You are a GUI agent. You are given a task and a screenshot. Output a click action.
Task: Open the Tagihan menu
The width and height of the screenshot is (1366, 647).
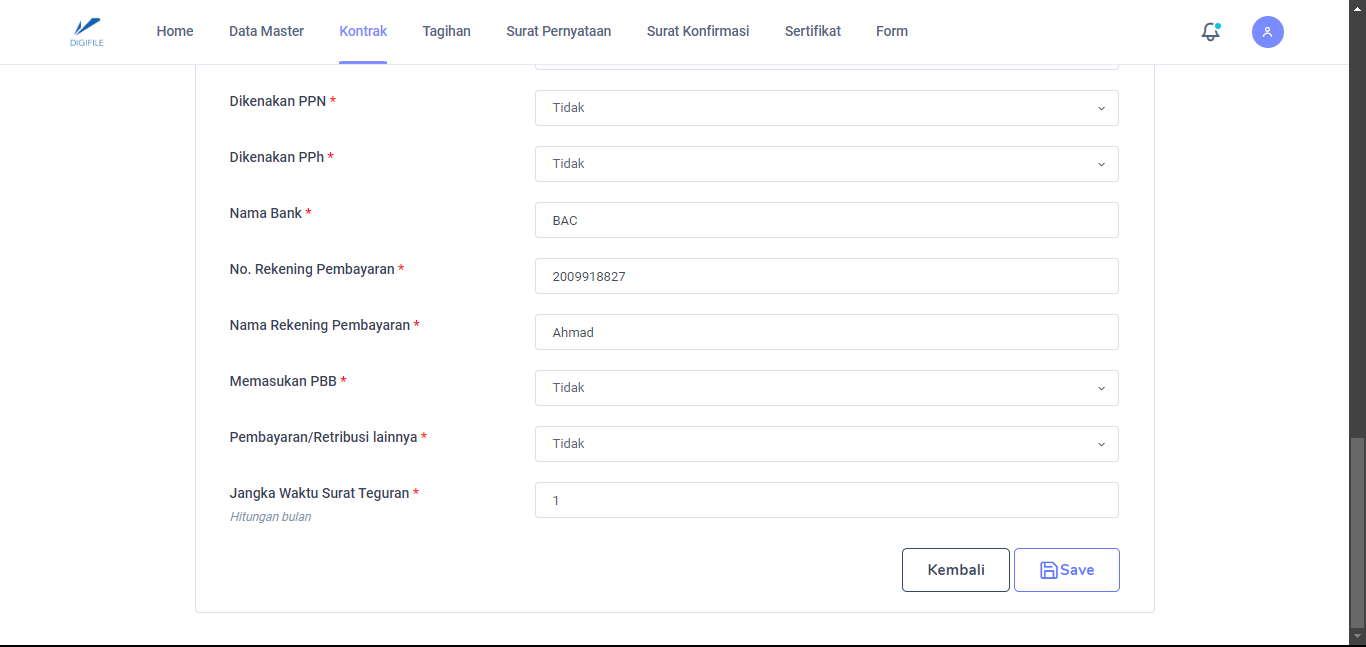point(446,31)
